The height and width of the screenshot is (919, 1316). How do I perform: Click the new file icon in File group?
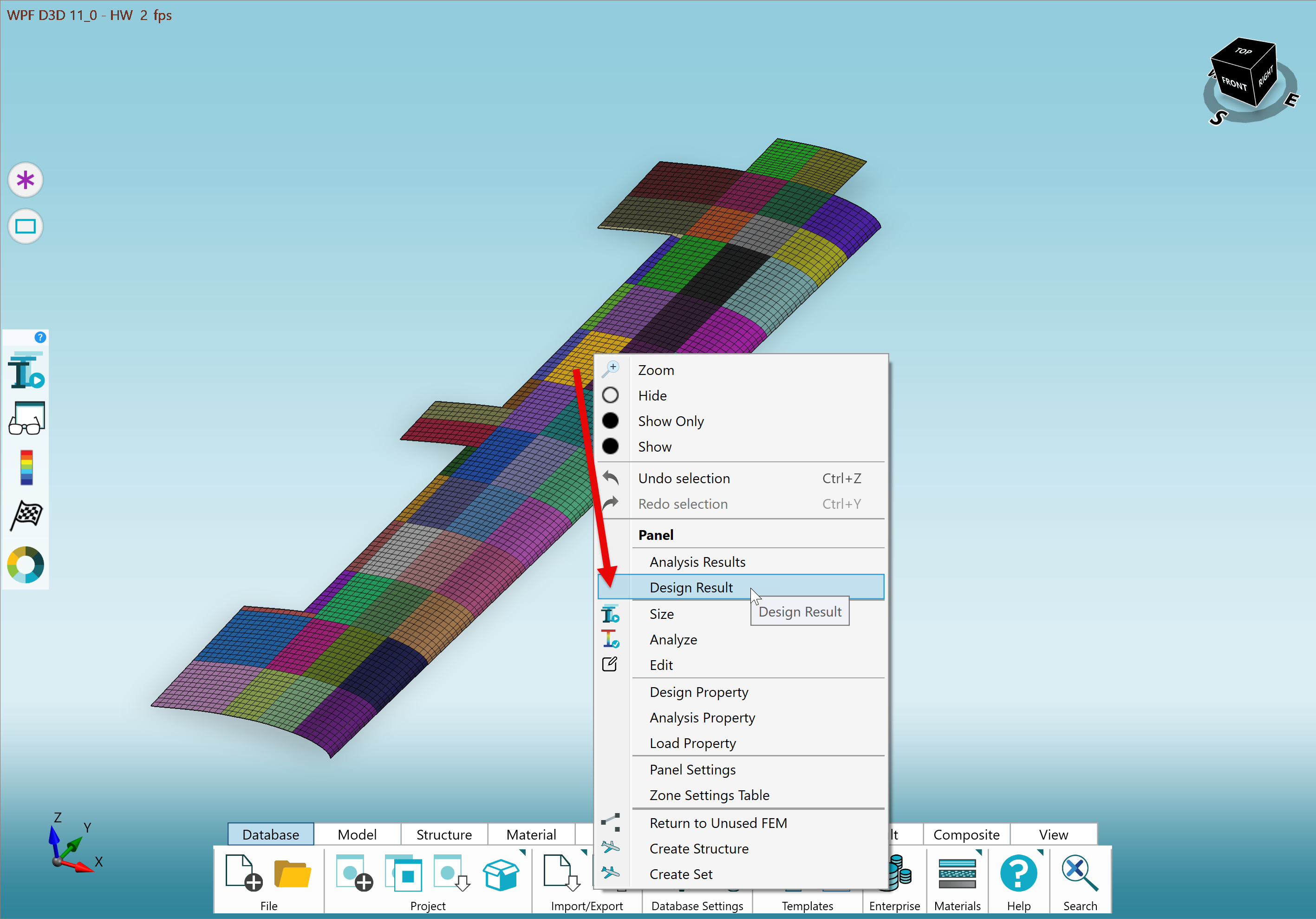(x=244, y=873)
